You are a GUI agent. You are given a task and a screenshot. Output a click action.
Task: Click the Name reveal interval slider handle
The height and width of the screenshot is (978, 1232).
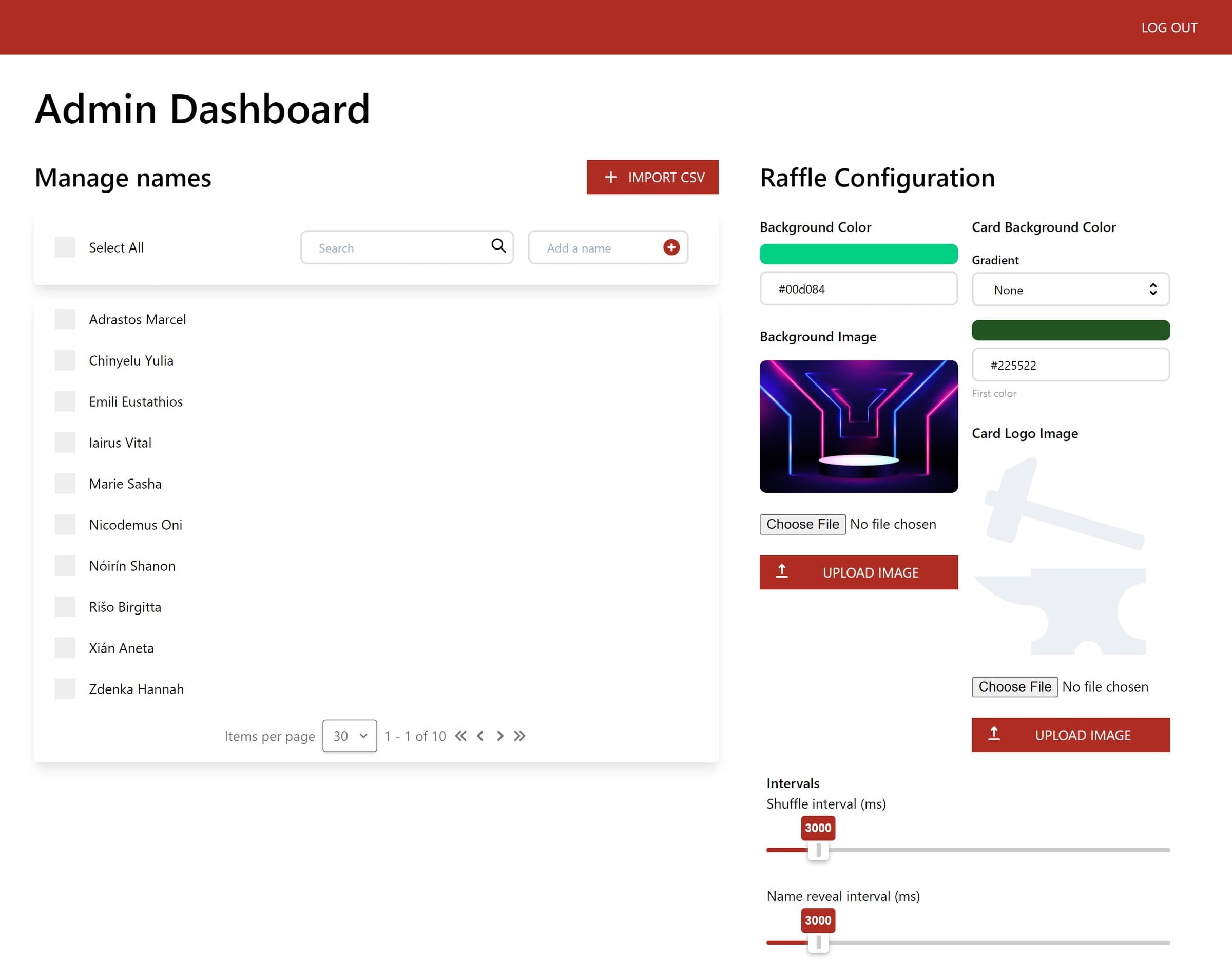(818, 942)
